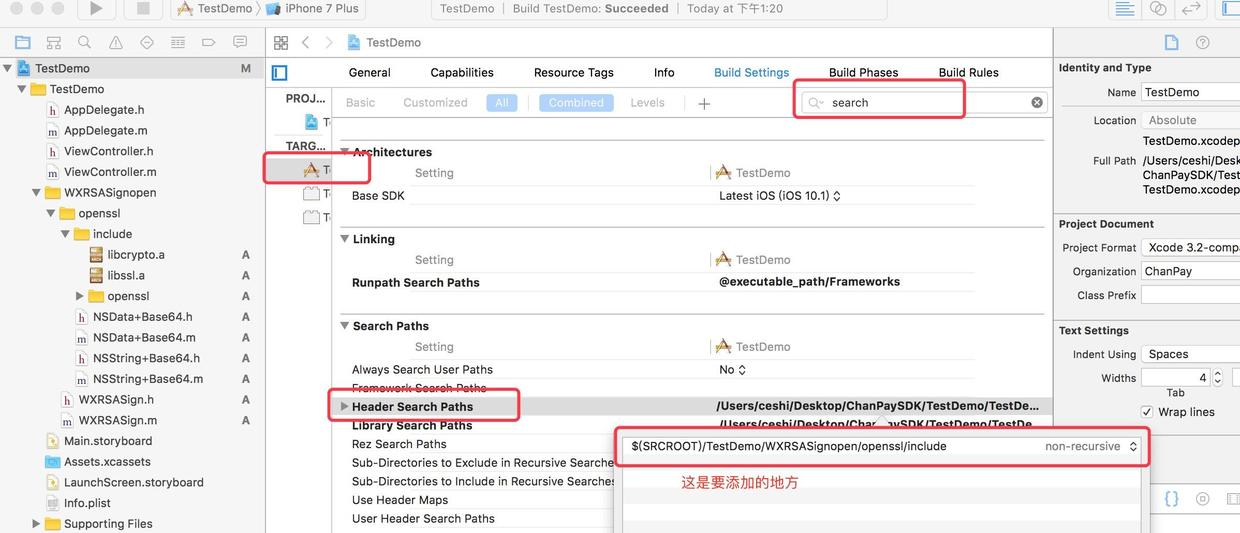The width and height of the screenshot is (1240, 533).
Task: Open the Project navigator folder icon
Action: coord(22,43)
